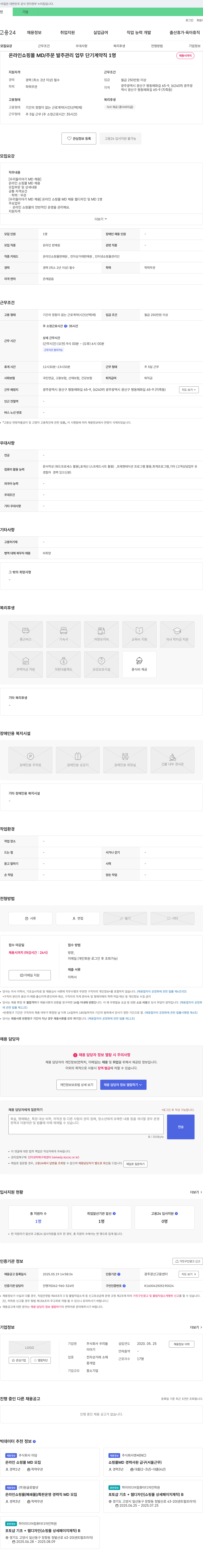Screen dimensions: 203x1568
Task: Jump to 전형방법 section tab
Action: 157,46
